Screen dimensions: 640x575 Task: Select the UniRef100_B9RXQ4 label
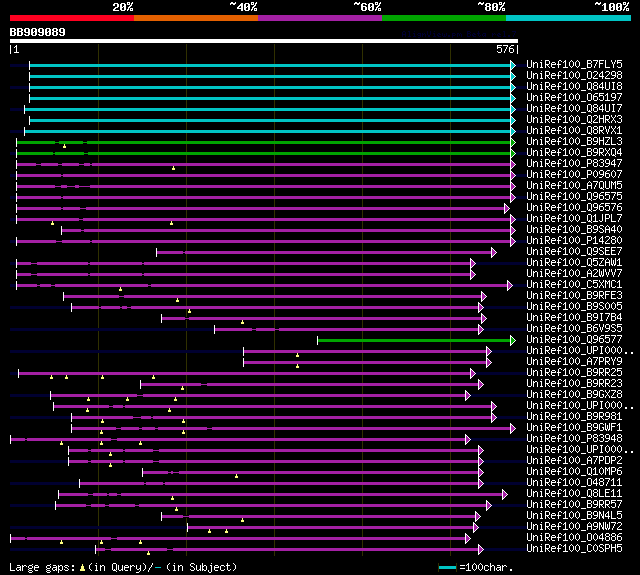tap(574, 153)
